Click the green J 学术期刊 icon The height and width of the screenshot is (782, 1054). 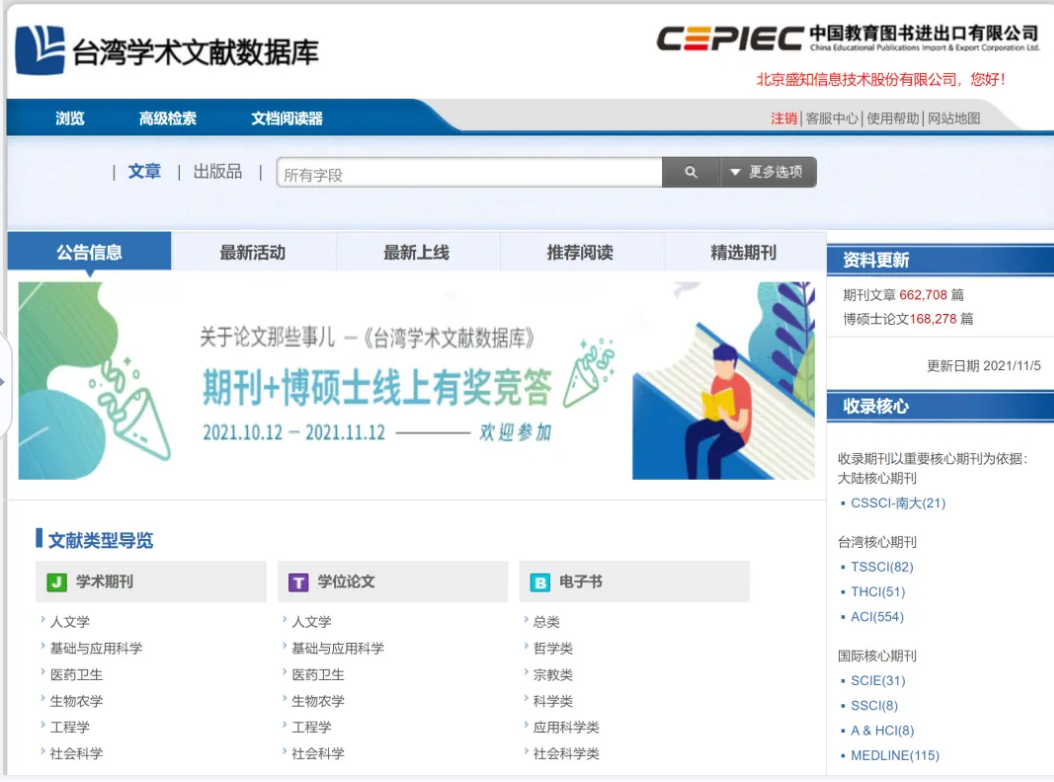pyautogui.click(x=57, y=582)
